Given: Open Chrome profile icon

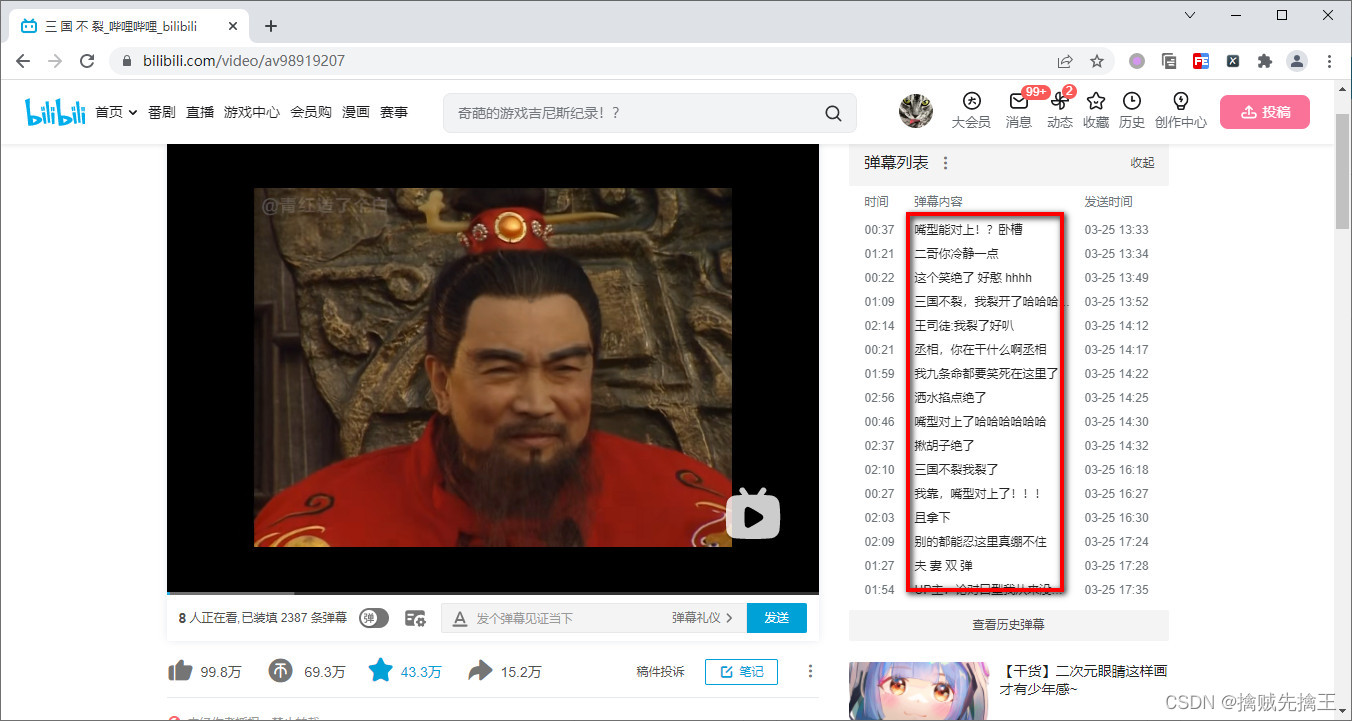Looking at the screenshot, I should [x=1297, y=61].
